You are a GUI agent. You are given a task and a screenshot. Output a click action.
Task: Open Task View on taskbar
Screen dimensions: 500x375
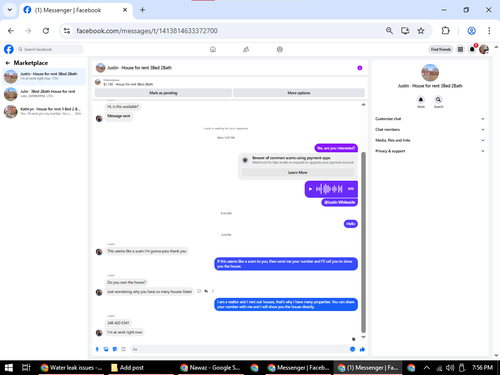click(x=26, y=368)
